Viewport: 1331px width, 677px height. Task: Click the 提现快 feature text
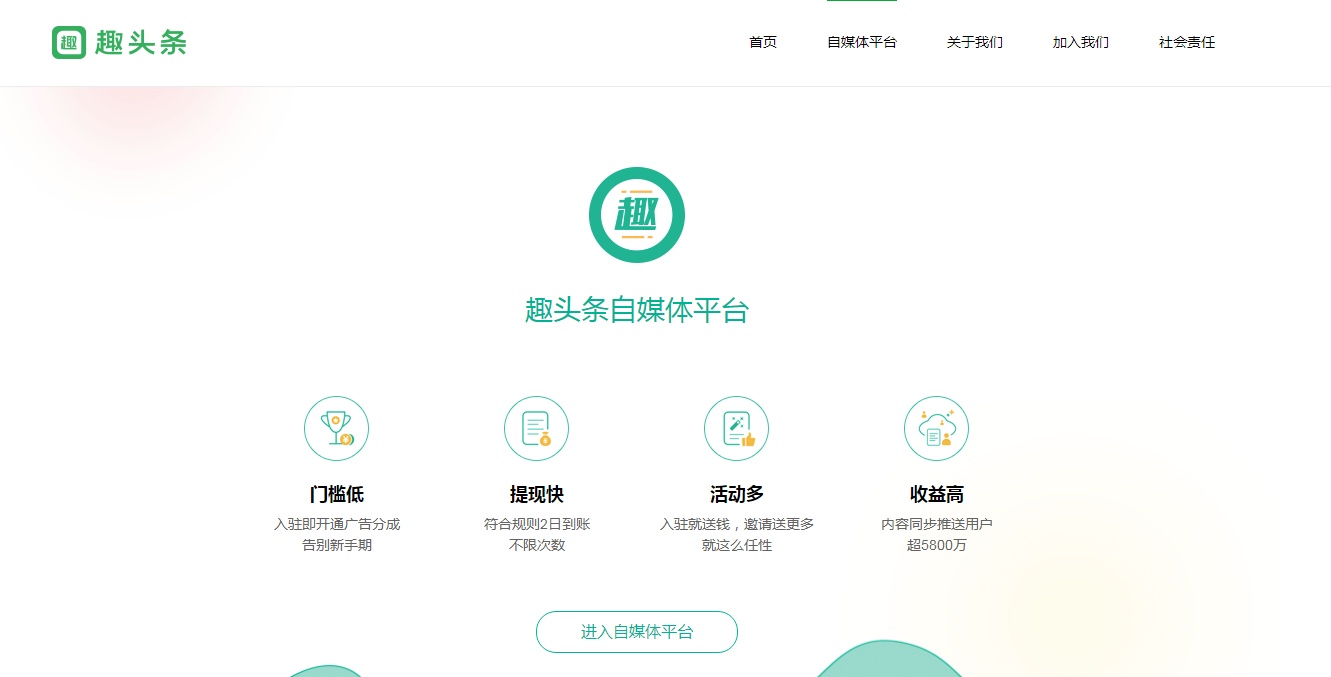point(536,494)
